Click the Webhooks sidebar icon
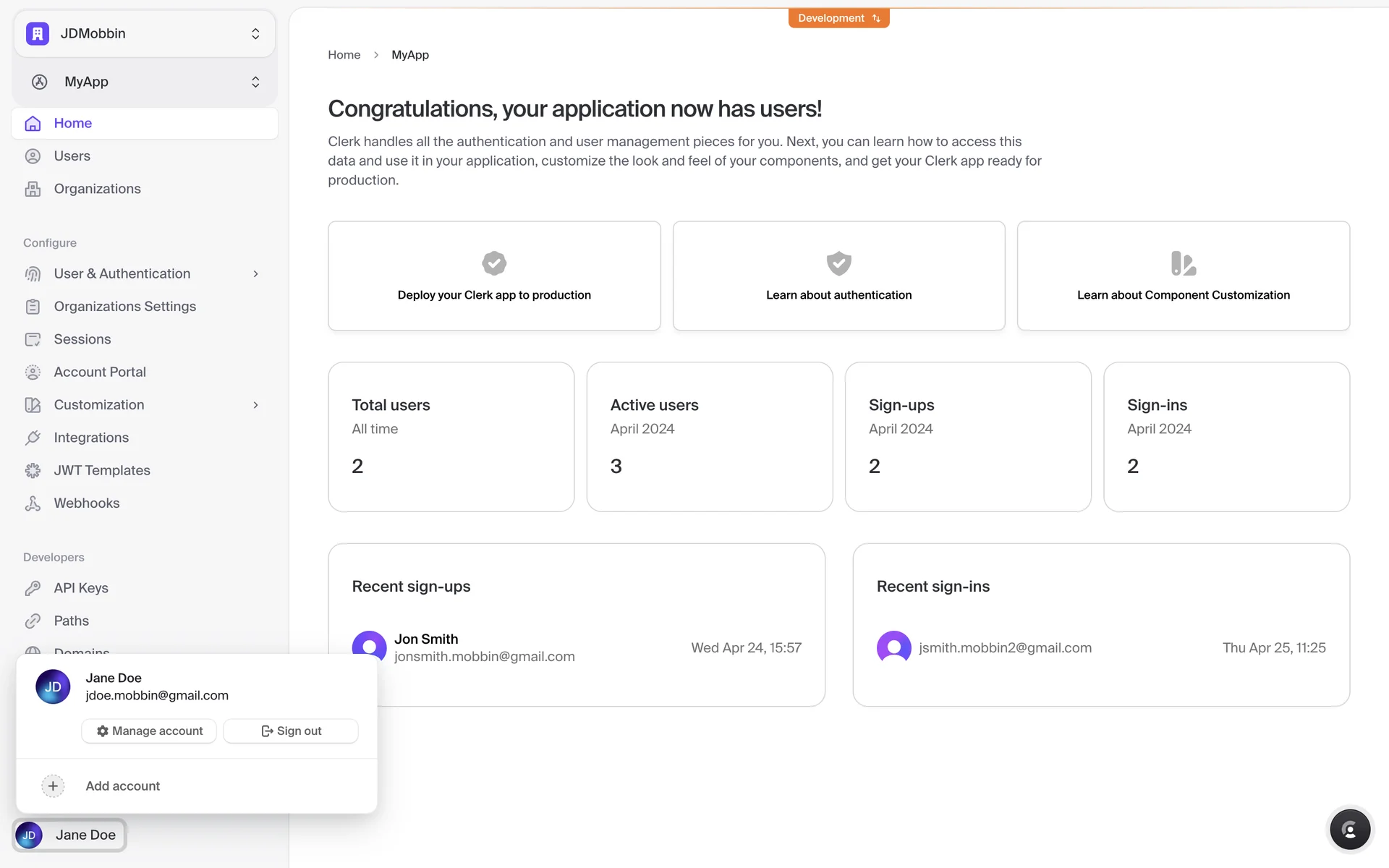This screenshot has height=868, width=1389. (x=33, y=503)
